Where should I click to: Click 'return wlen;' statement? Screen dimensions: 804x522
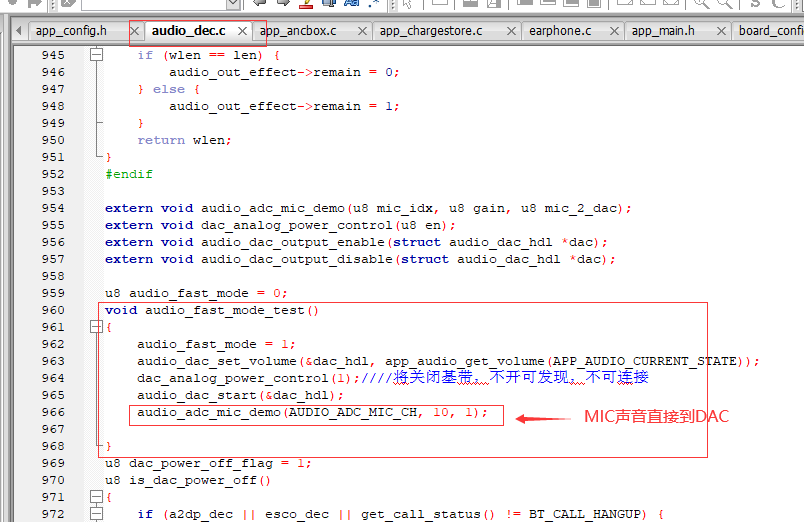pos(185,140)
